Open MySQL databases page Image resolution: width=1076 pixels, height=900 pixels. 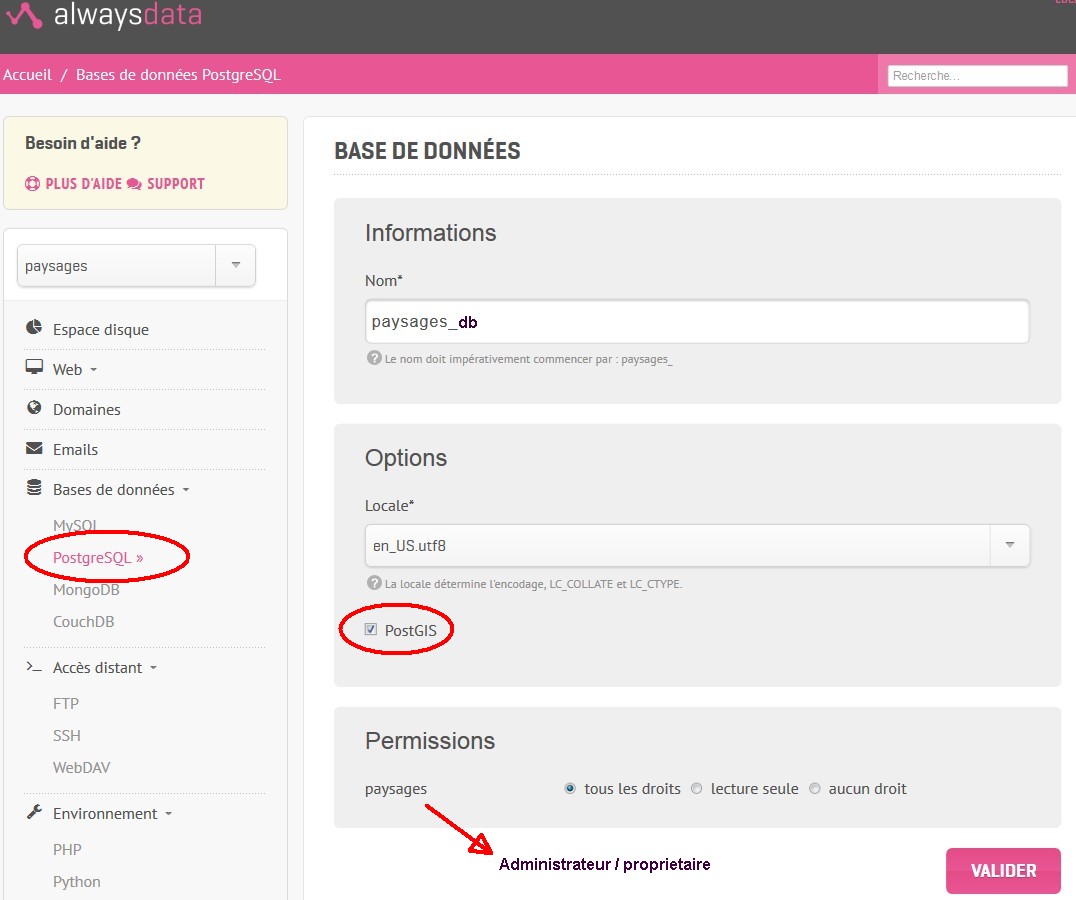(75, 525)
